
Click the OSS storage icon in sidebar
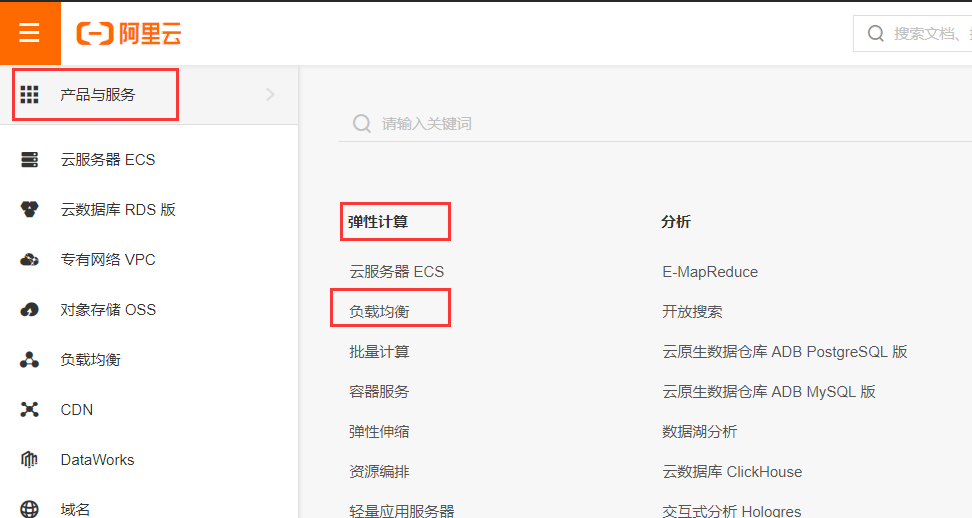pyautogui.click(x=29, y=310)
